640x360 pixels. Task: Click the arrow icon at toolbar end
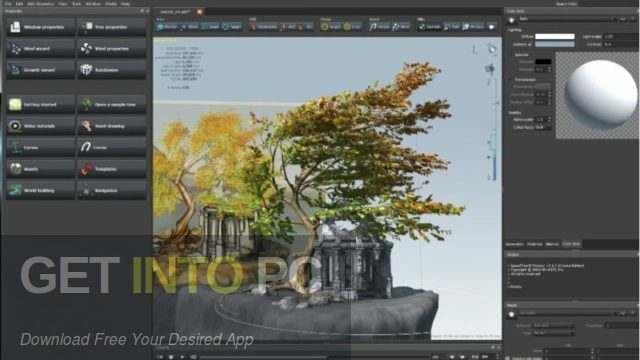tap(491, 27)
